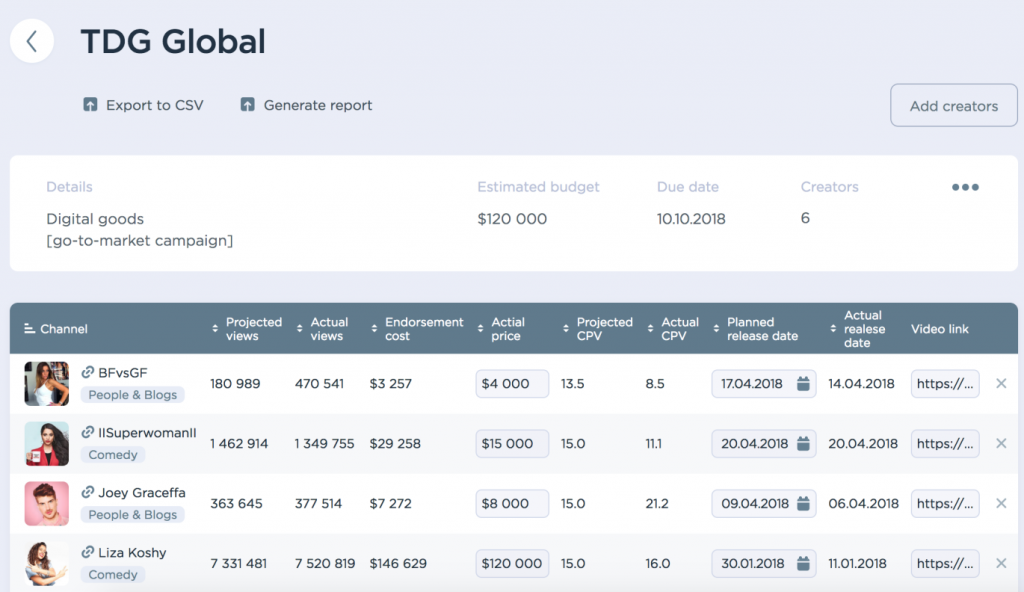Image resolution: width=1024 pixels, height=592 pixels.
Task: Edit the $4 000 actual price field
Action: (512, 384)
